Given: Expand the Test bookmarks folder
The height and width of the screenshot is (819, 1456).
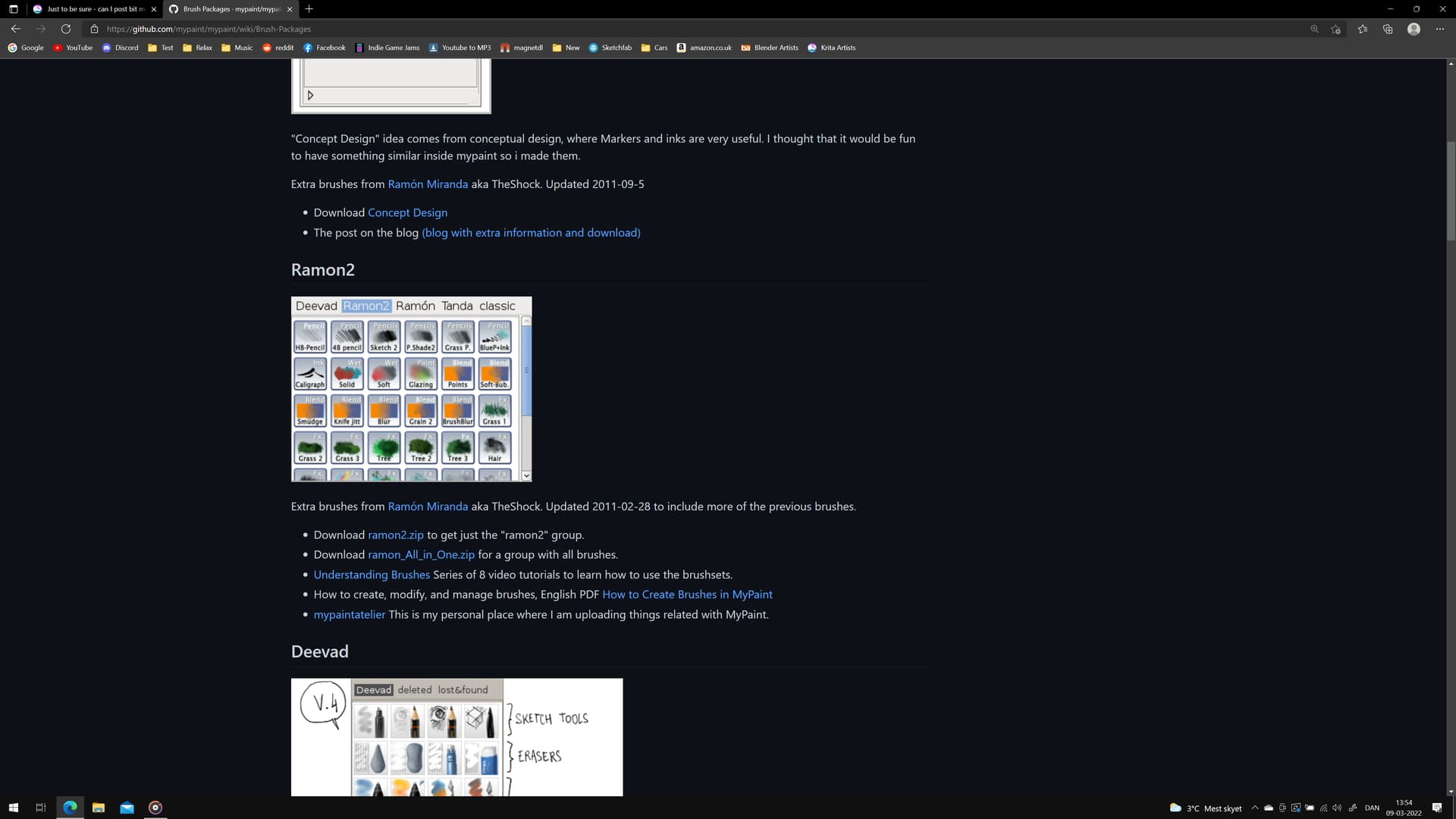Looking at the screenshot, I should 160,47.
